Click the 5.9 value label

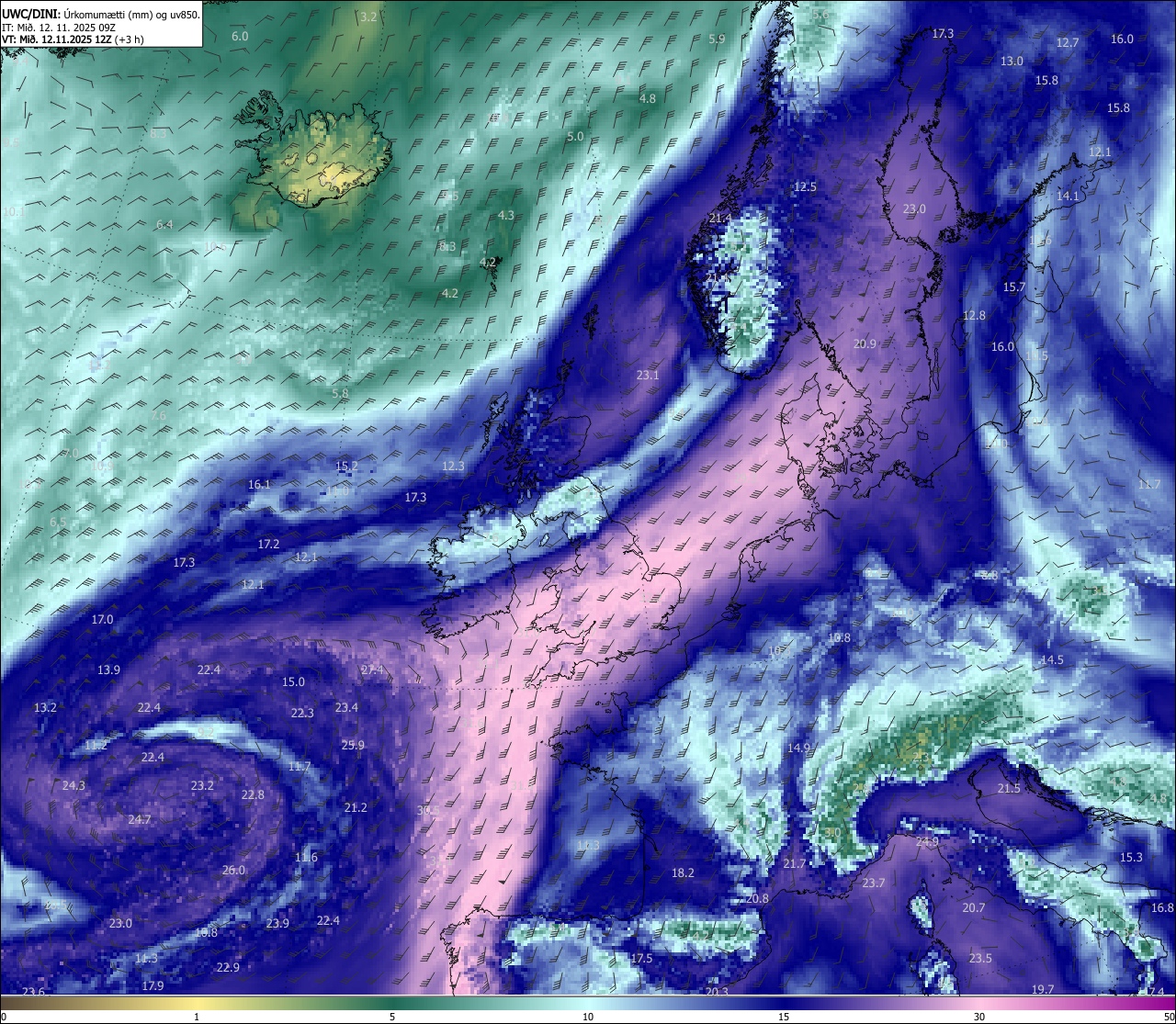tap(718, 39)
